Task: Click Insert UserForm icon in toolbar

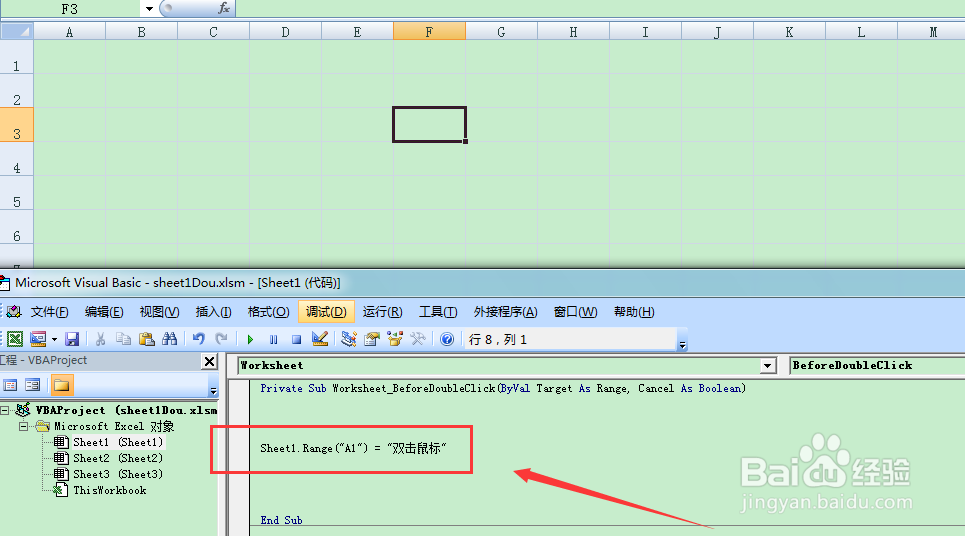Action: [x=38, y=339]
